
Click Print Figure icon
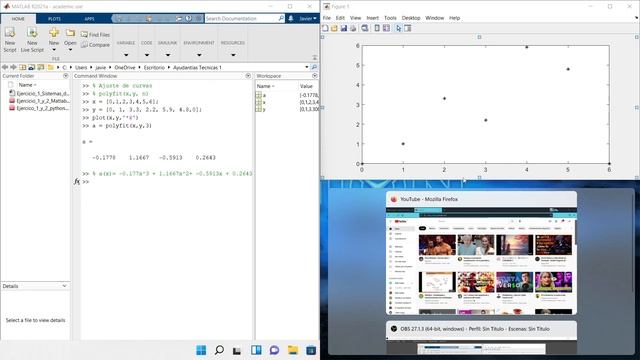(x=353, y=28)
